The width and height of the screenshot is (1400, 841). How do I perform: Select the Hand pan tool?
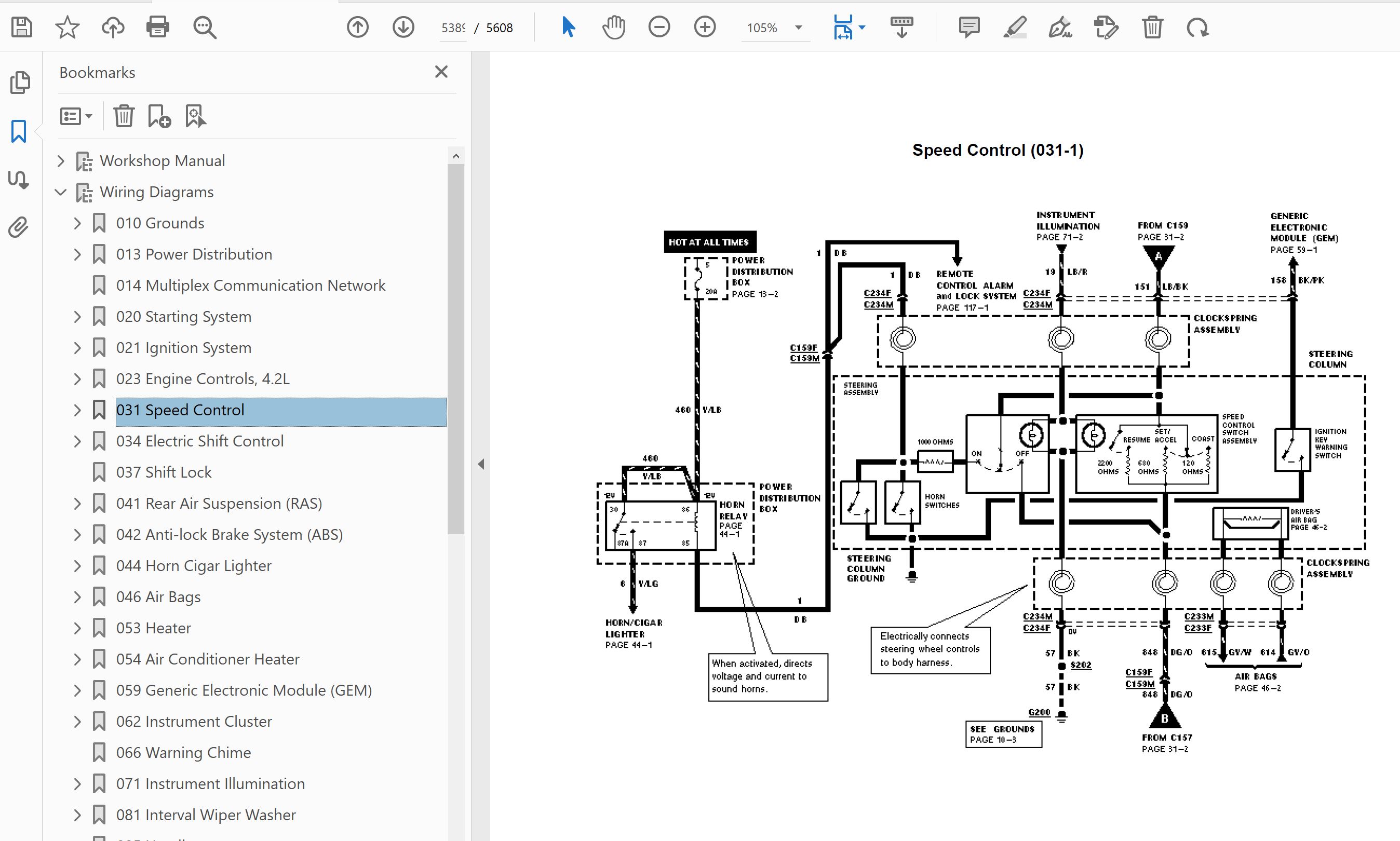(613, 27)
